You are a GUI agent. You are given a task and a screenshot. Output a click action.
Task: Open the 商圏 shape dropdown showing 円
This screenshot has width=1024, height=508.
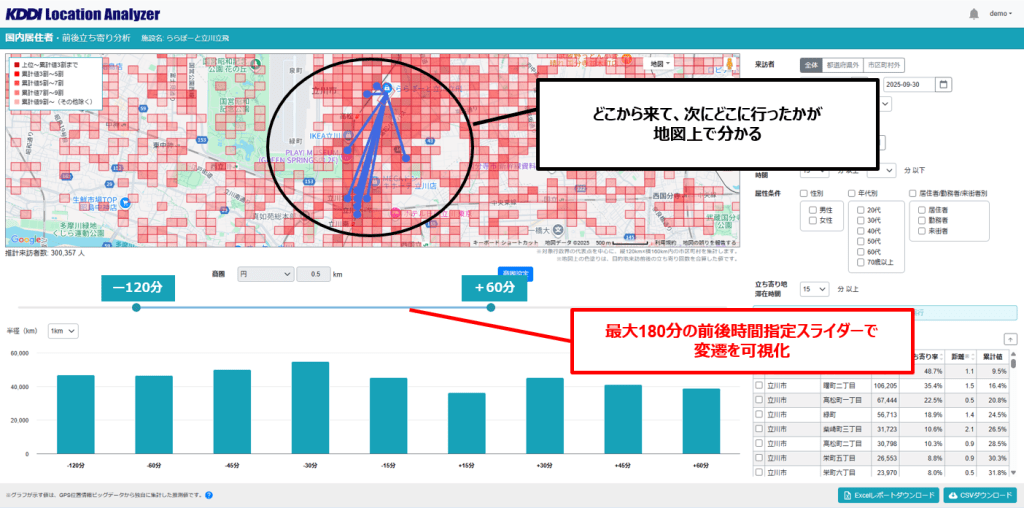264,275
